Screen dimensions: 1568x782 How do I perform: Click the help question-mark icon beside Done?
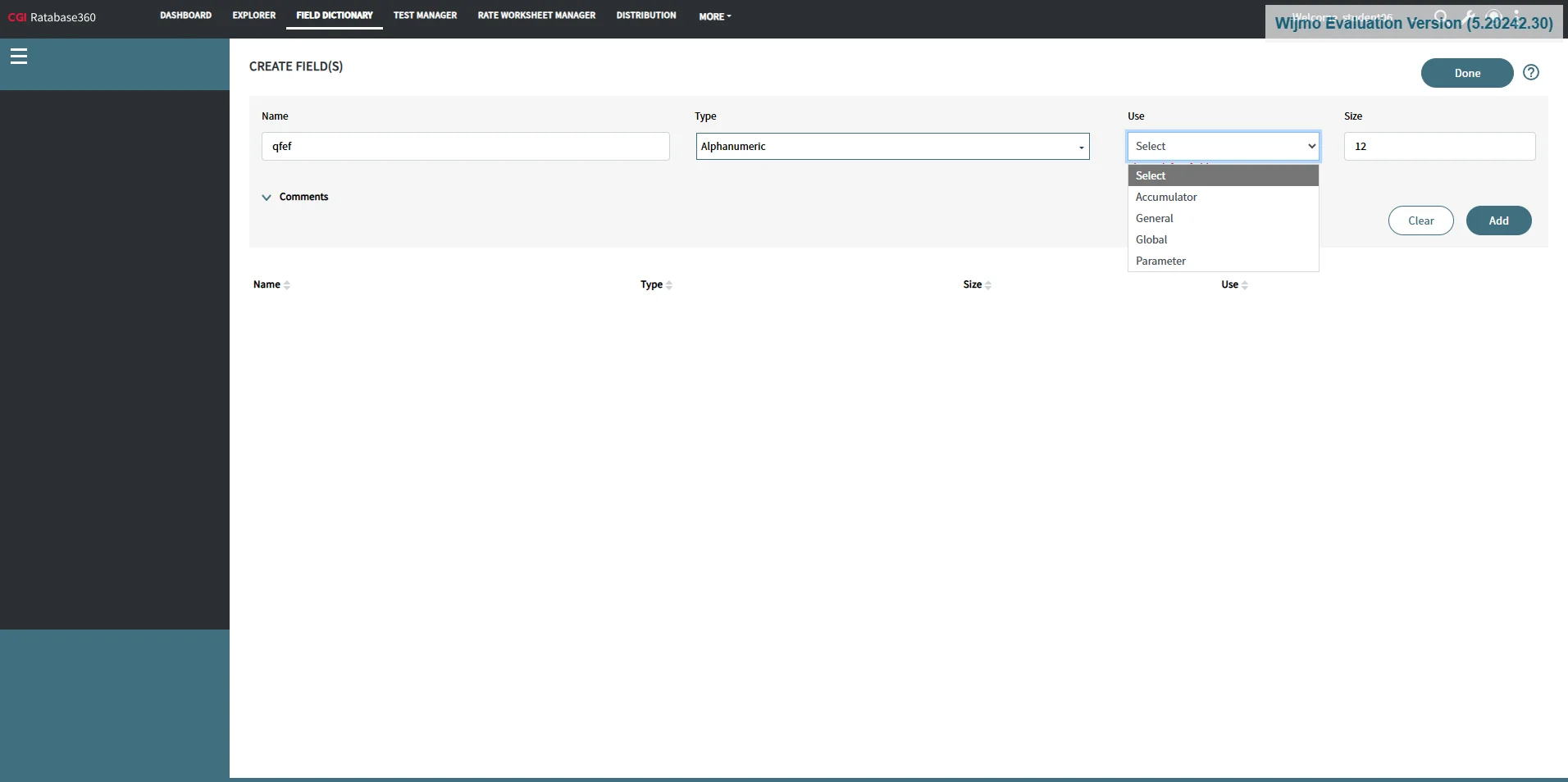click(1530, 73)
